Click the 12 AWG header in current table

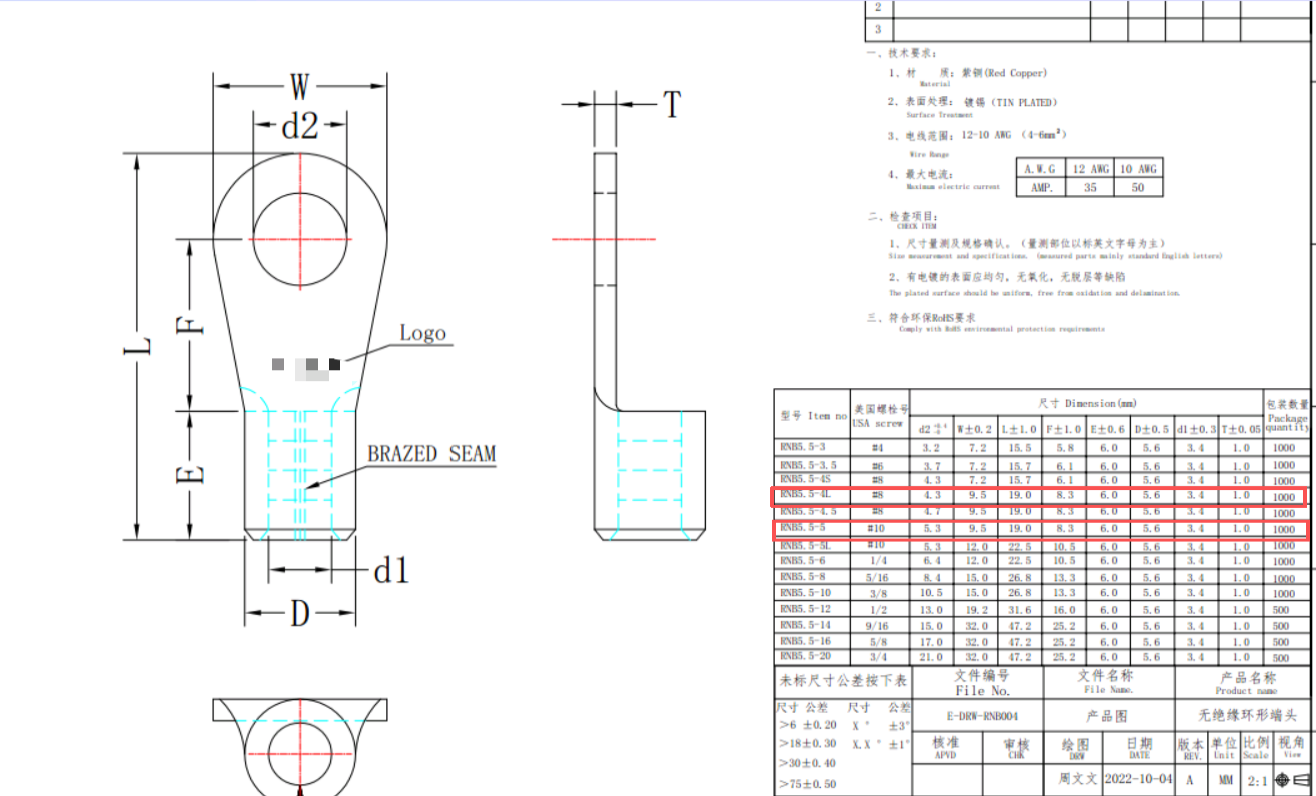click(1087, 169)
